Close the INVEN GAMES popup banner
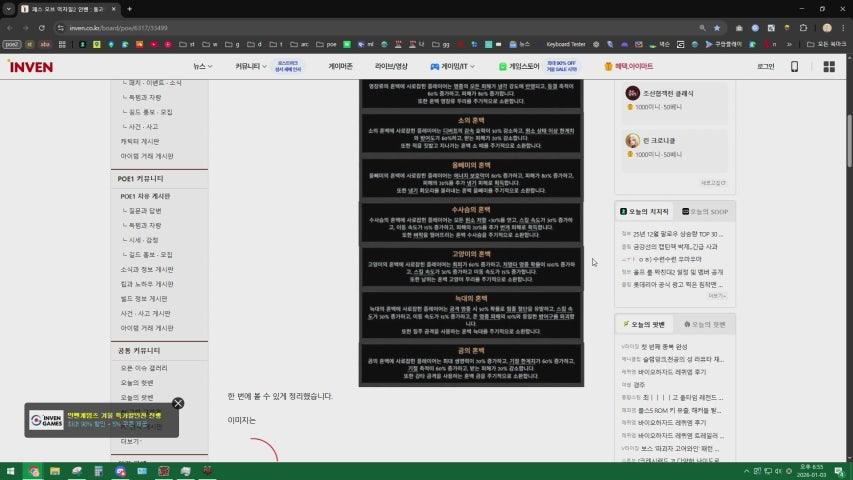Viewport: 853px width, 480px height. pyautogui.click(x=178, y=403)
